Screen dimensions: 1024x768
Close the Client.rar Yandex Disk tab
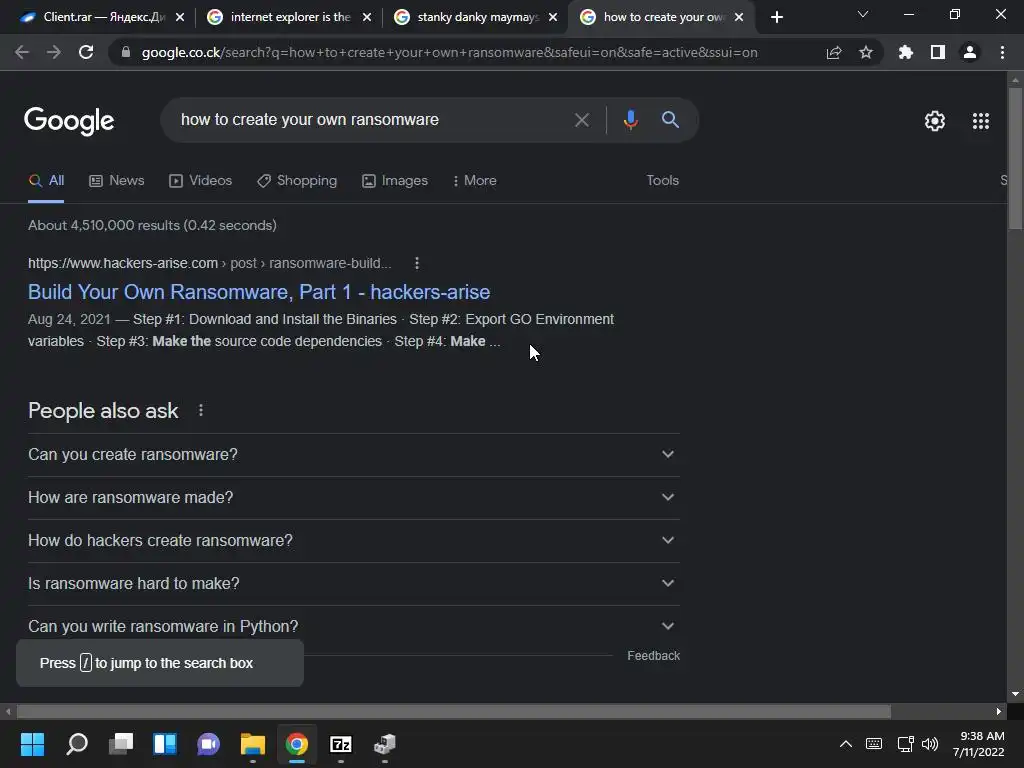[x=180, y=17]
